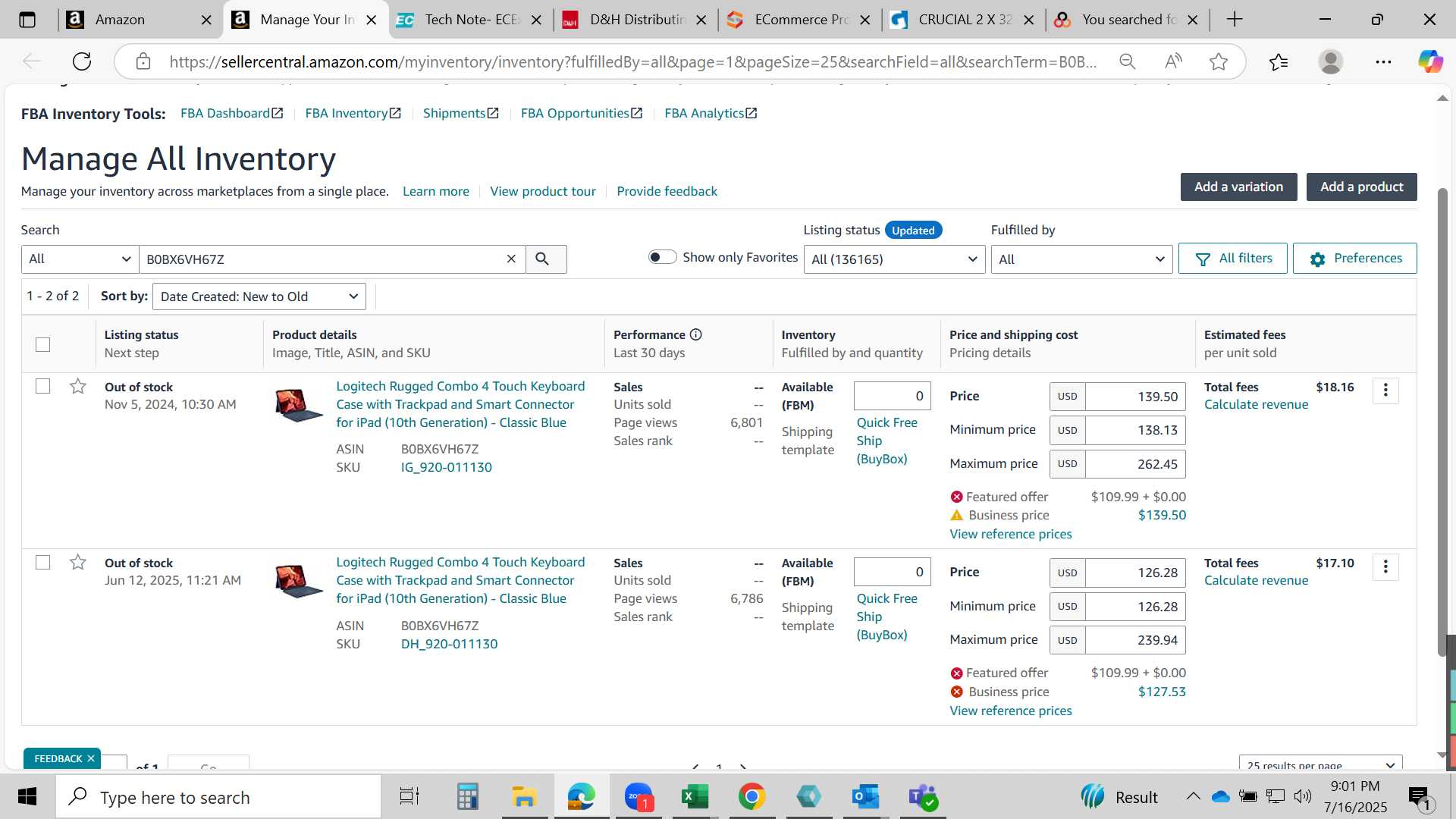
Task: Open Shipments link
Action: tap(460, 113)
